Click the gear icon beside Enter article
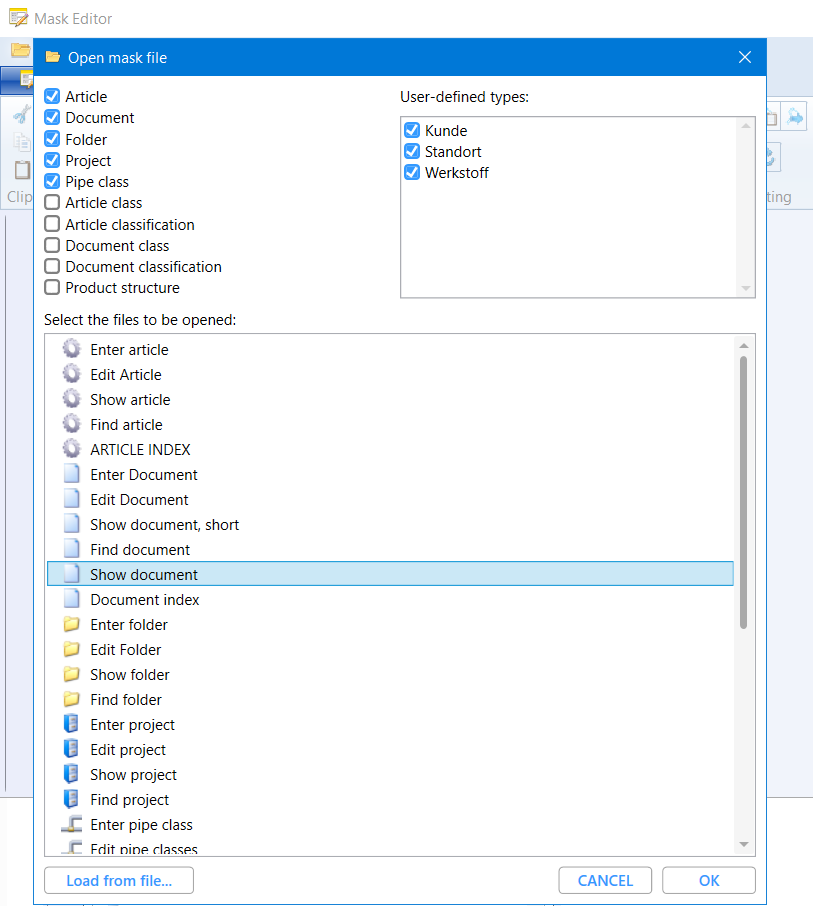 click(x=71, y=349)
